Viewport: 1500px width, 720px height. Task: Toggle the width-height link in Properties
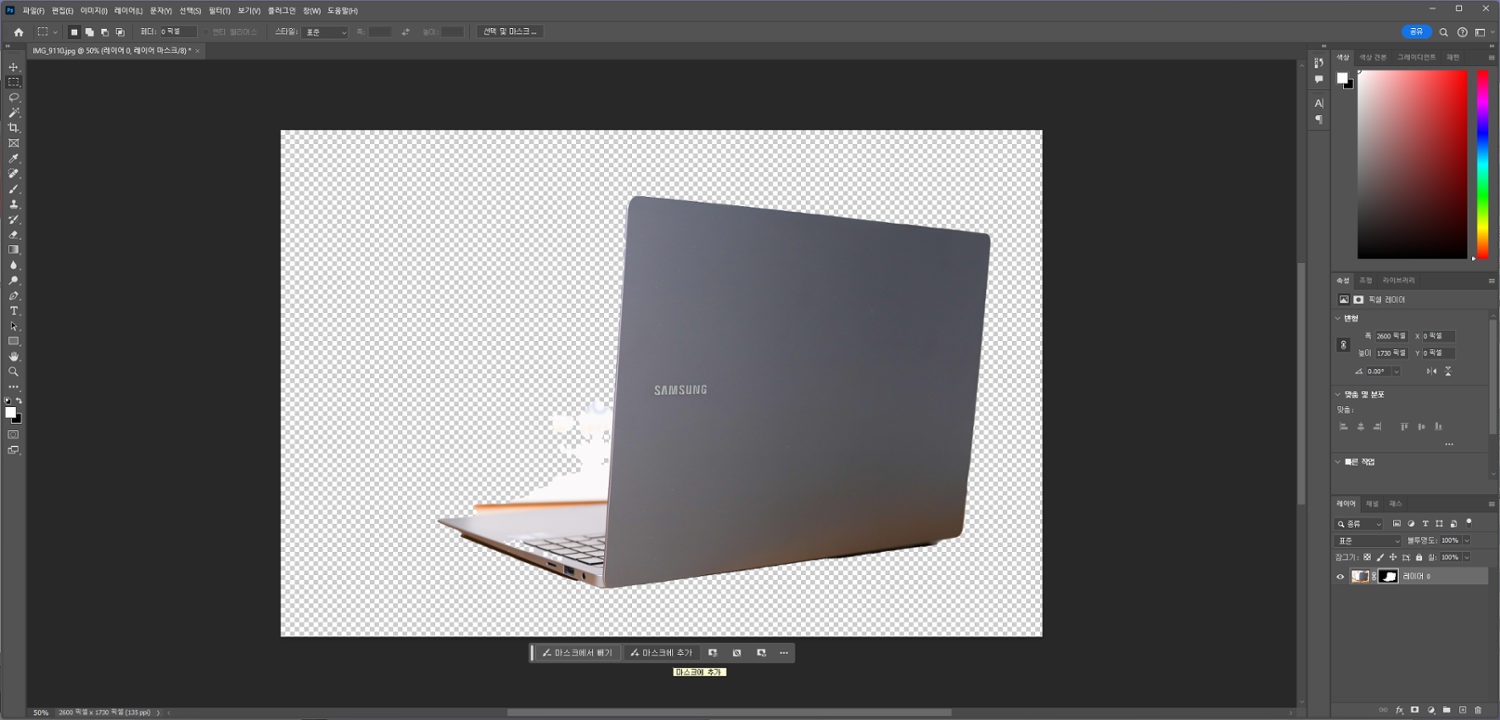1343,345
